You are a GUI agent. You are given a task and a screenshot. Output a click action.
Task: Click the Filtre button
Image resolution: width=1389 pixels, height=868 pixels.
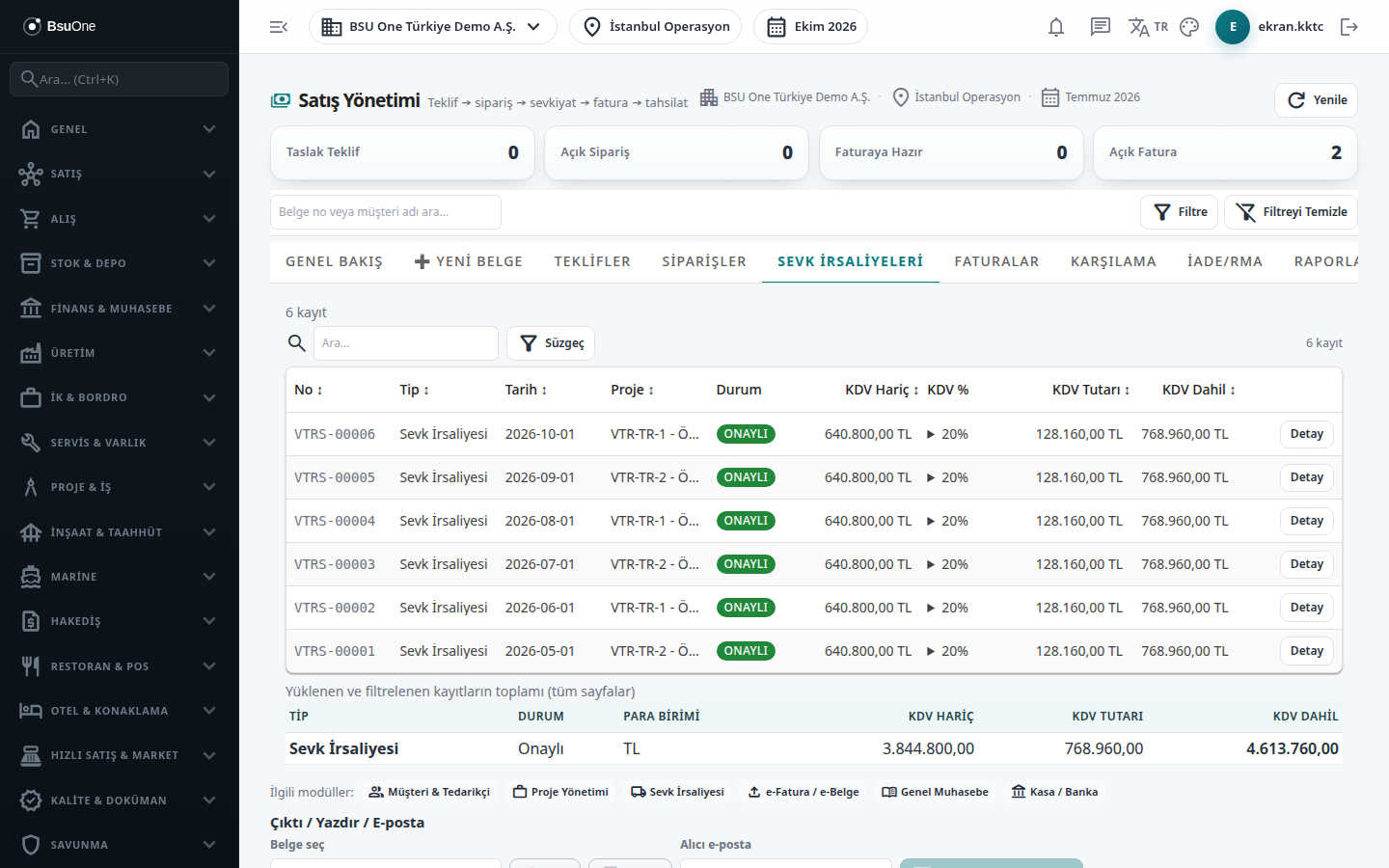pyautogui.click(x=1180, y=212)
